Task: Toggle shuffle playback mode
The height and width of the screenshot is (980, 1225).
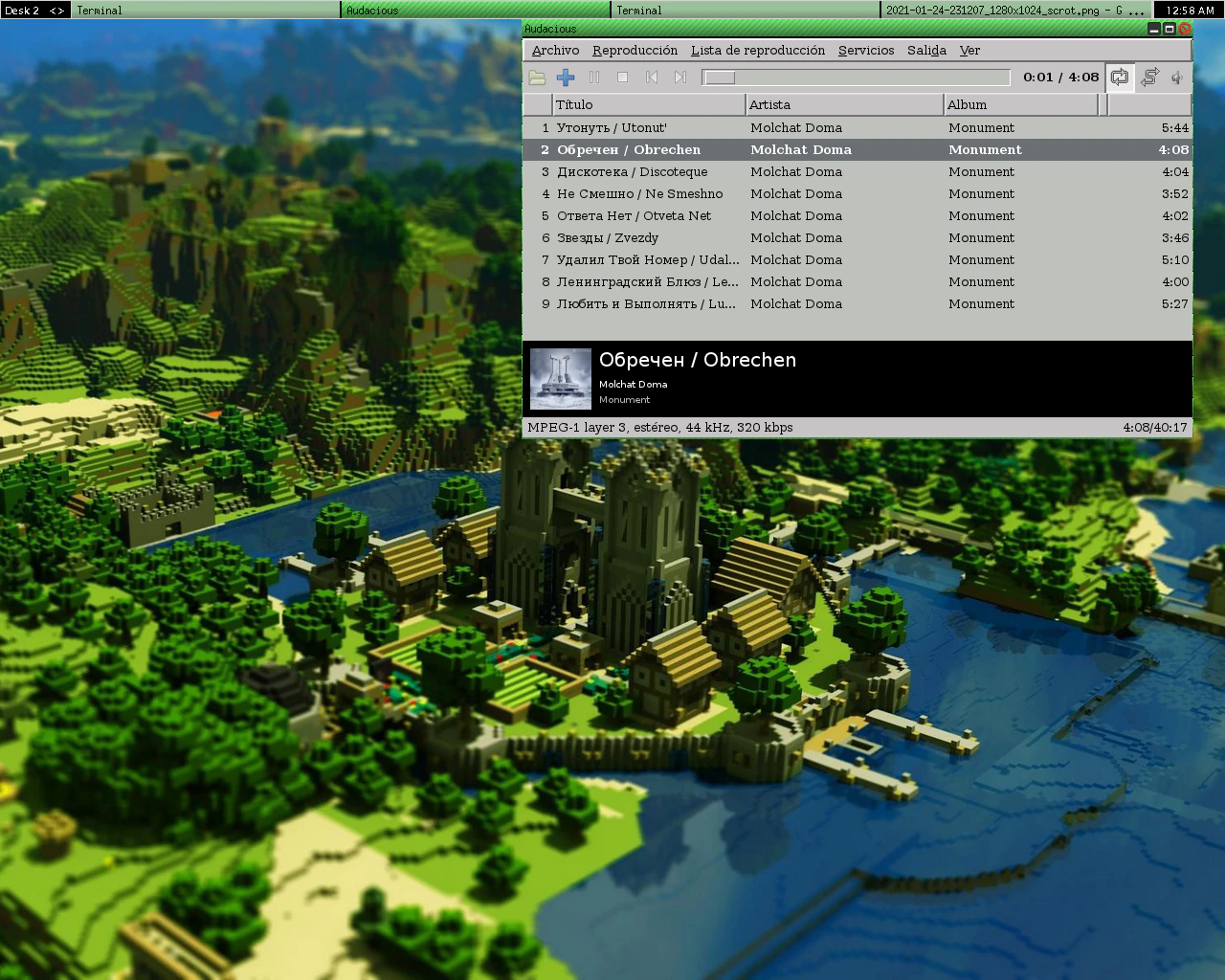Action: (x=1149, y=78)
